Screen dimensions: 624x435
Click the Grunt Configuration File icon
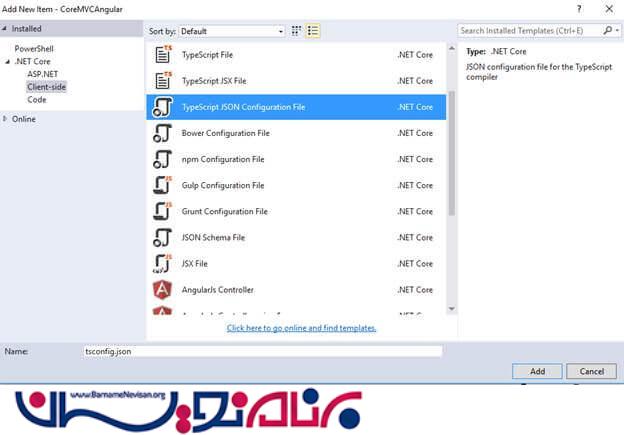point(163,211)
